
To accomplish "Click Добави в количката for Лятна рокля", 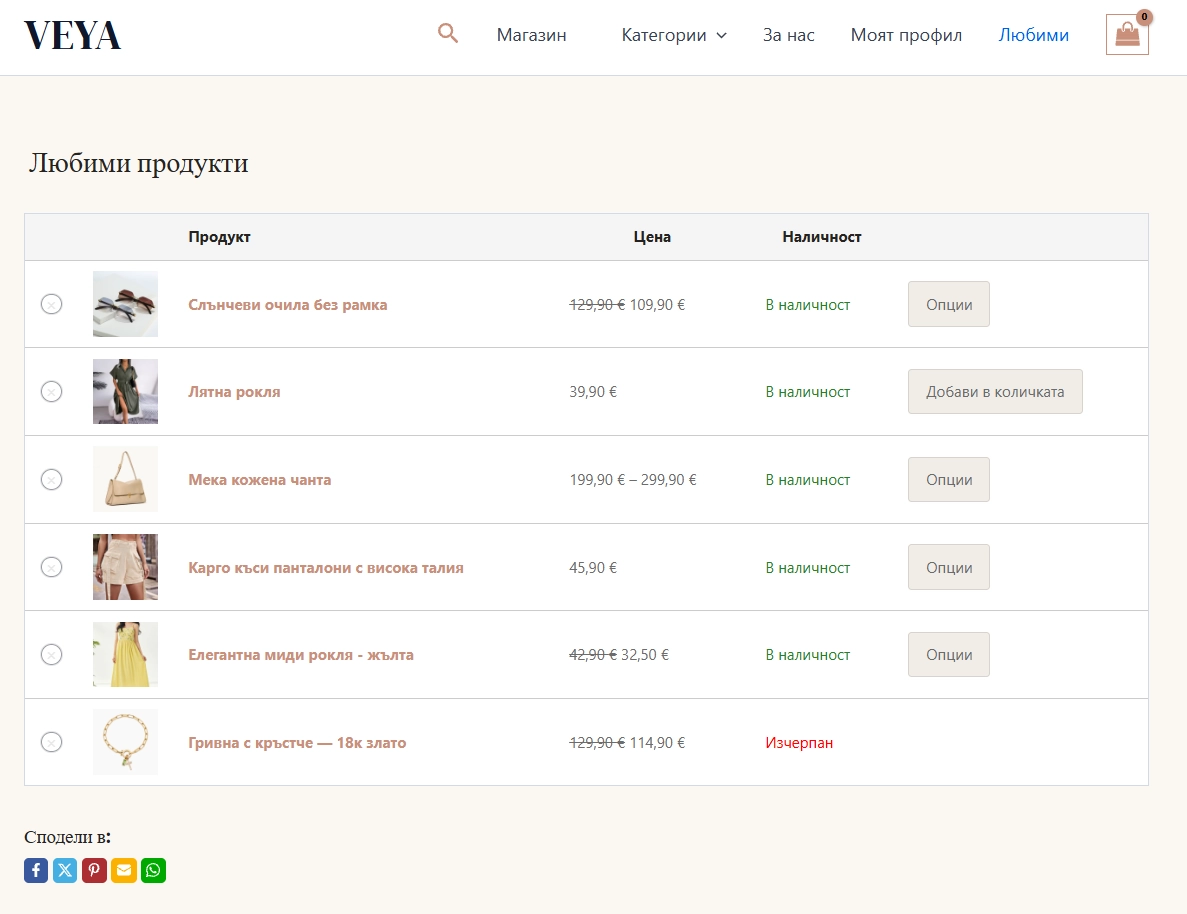I will [x=995, y=391].
